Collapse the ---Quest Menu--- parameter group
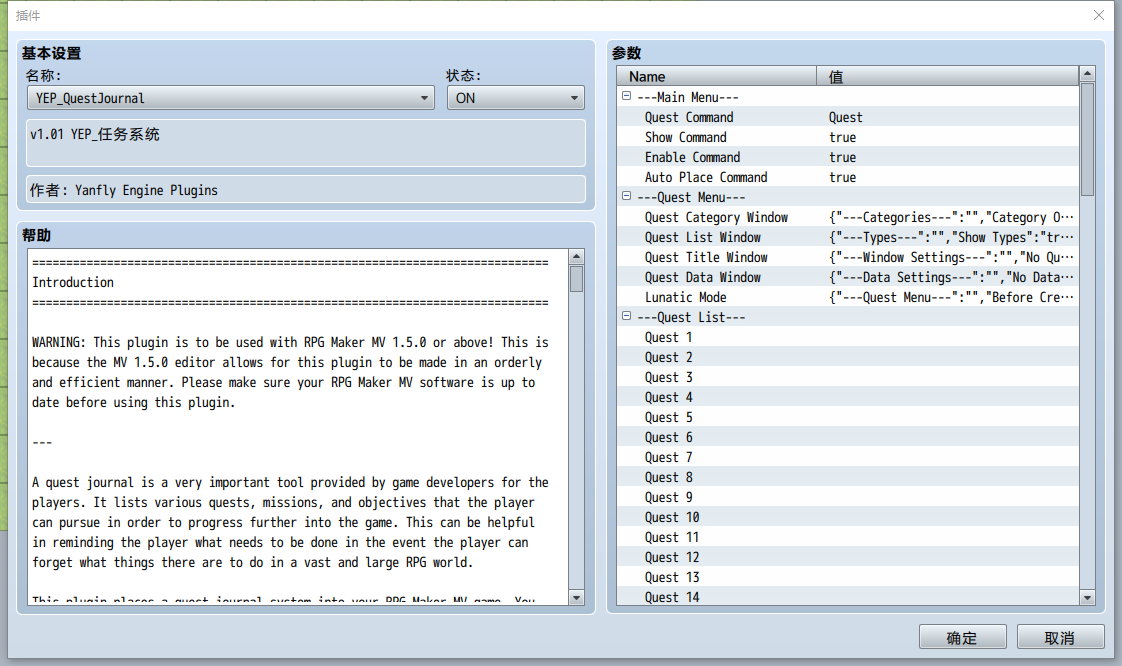The image size is (1122, 666). 626,196
